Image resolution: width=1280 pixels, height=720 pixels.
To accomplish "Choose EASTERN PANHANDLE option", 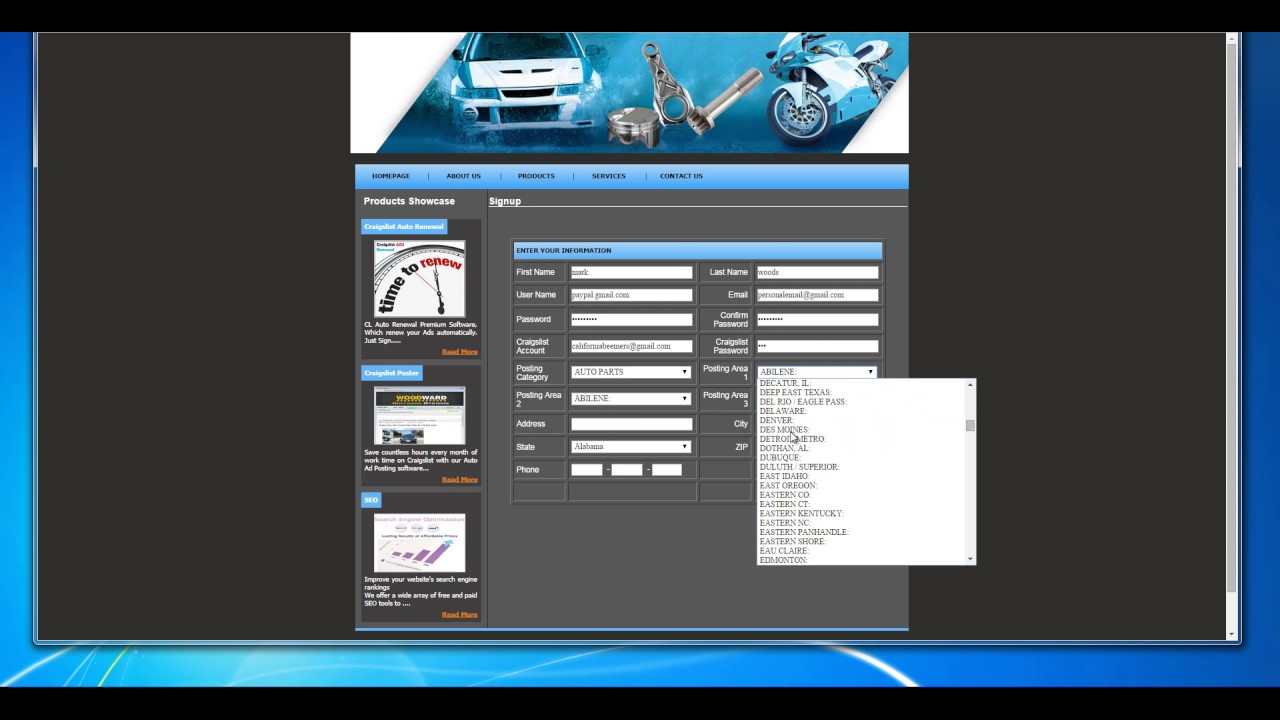I will click(x=862, y=532).
